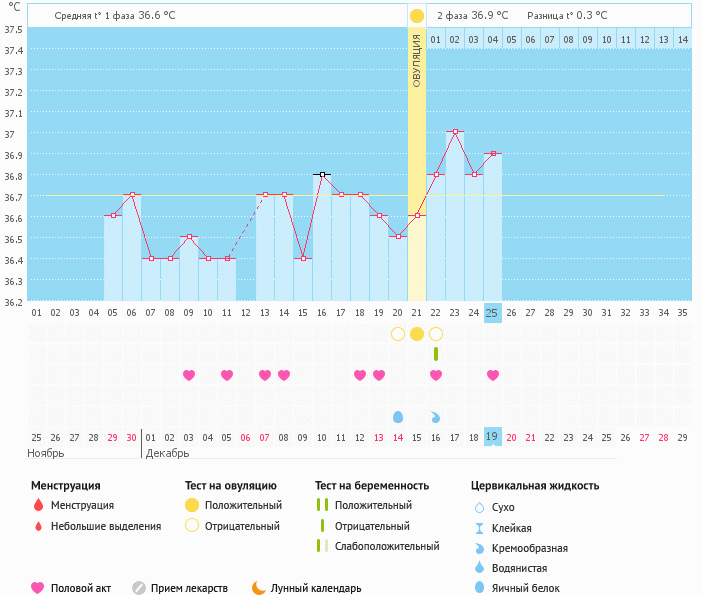Click the yellow ovulation circle above the chart
Image resolution: width=701 pixels, height=595 pixels.
[x=416, y=16]
